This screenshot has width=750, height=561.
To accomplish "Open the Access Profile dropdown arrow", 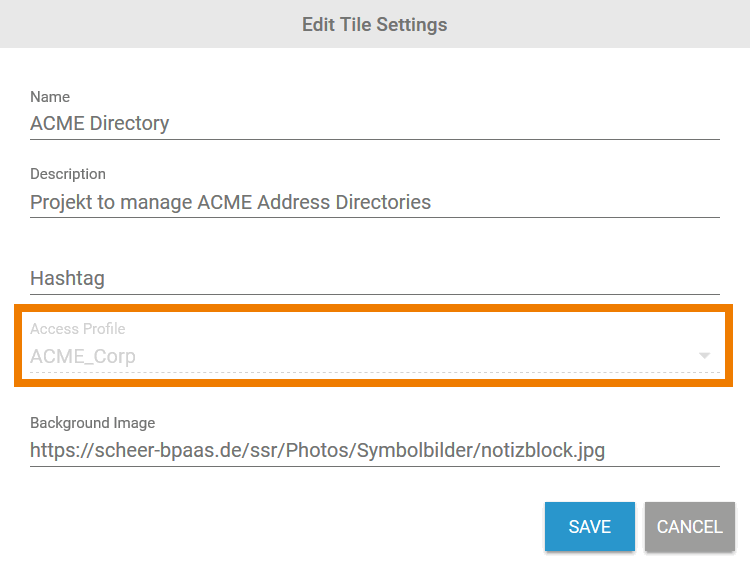I will 705,356.
